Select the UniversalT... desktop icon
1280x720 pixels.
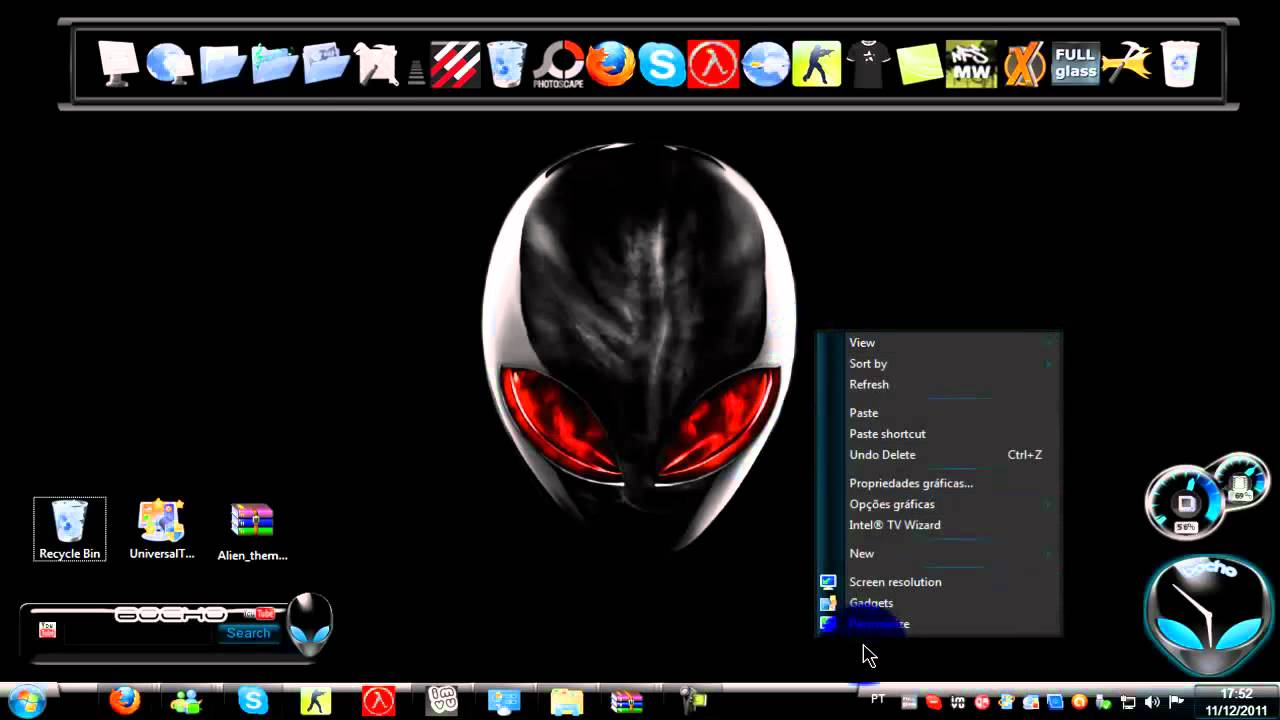coord(161,529)
